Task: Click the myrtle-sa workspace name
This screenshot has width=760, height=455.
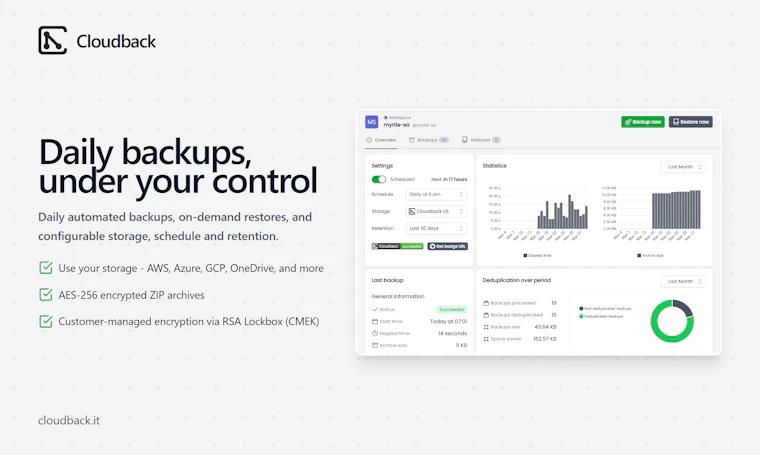Action: (x=396, y=125)
